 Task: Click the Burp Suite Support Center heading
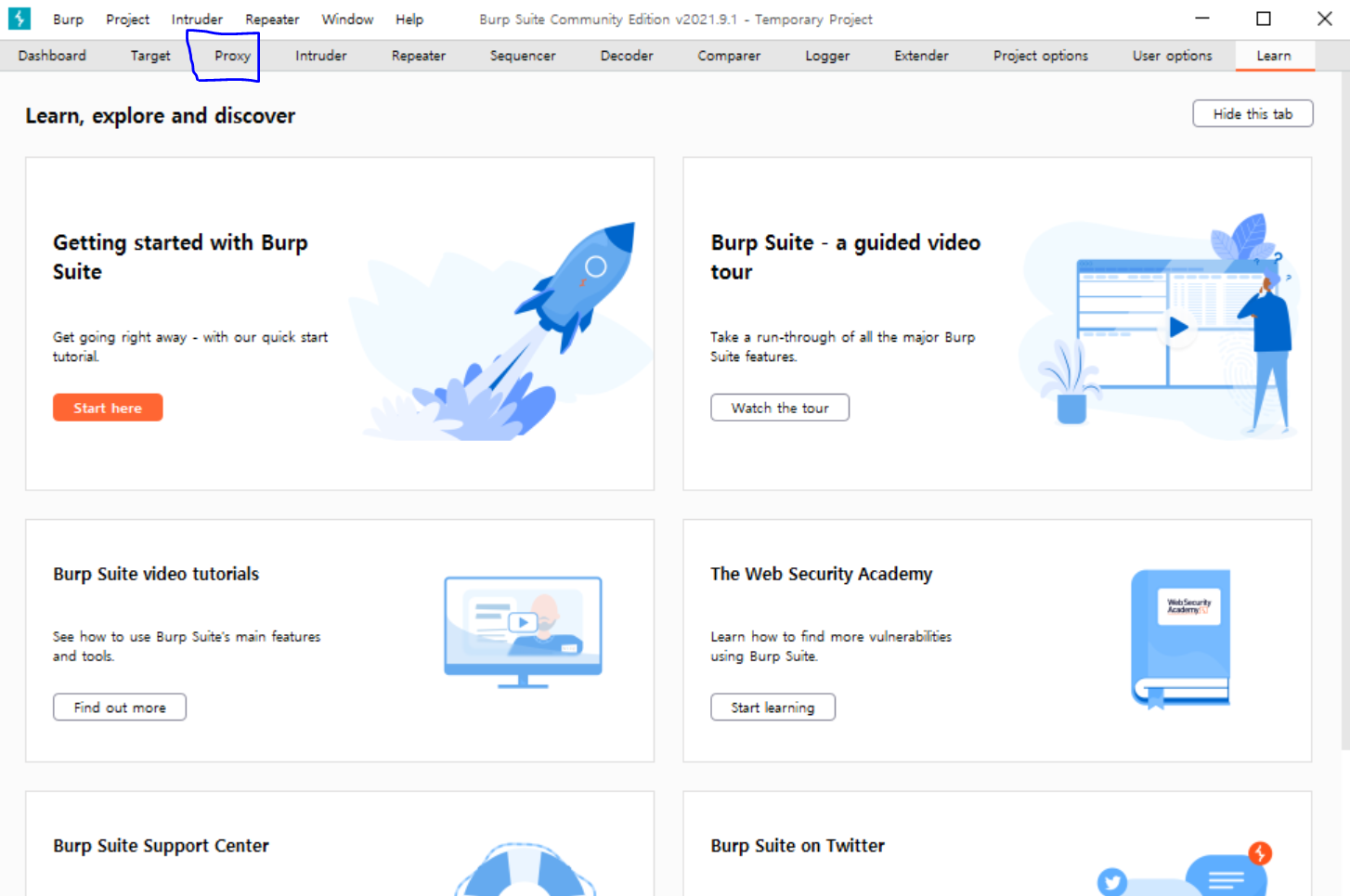click(x=161, y=846)
